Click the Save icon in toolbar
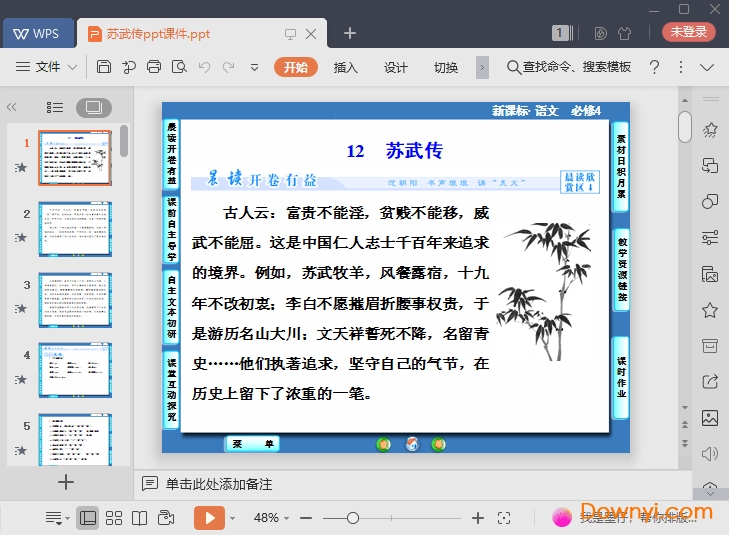The width and height of the screenshot is (729, 535). coord(104,67)
